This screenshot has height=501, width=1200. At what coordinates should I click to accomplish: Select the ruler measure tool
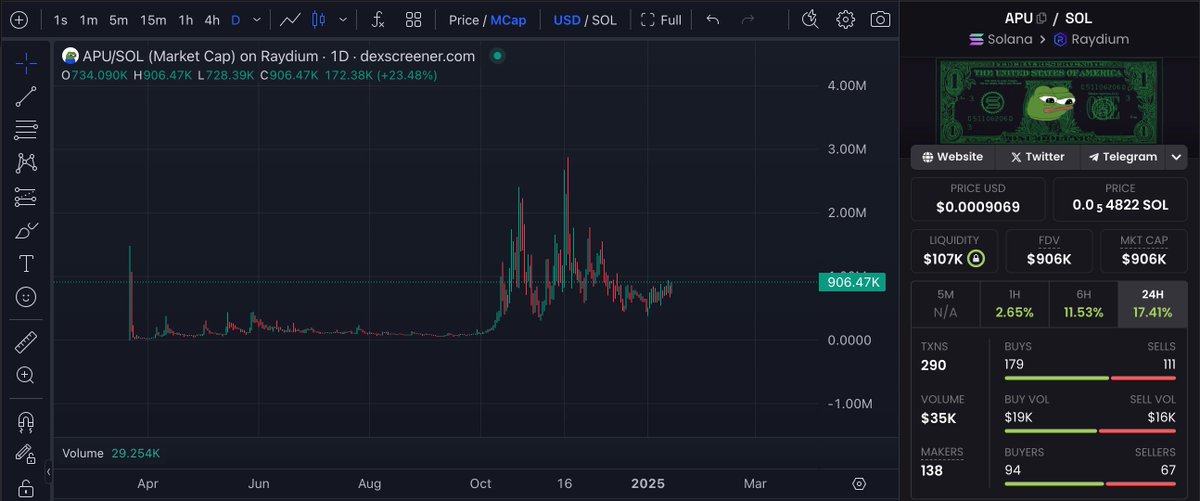point(26,342)
